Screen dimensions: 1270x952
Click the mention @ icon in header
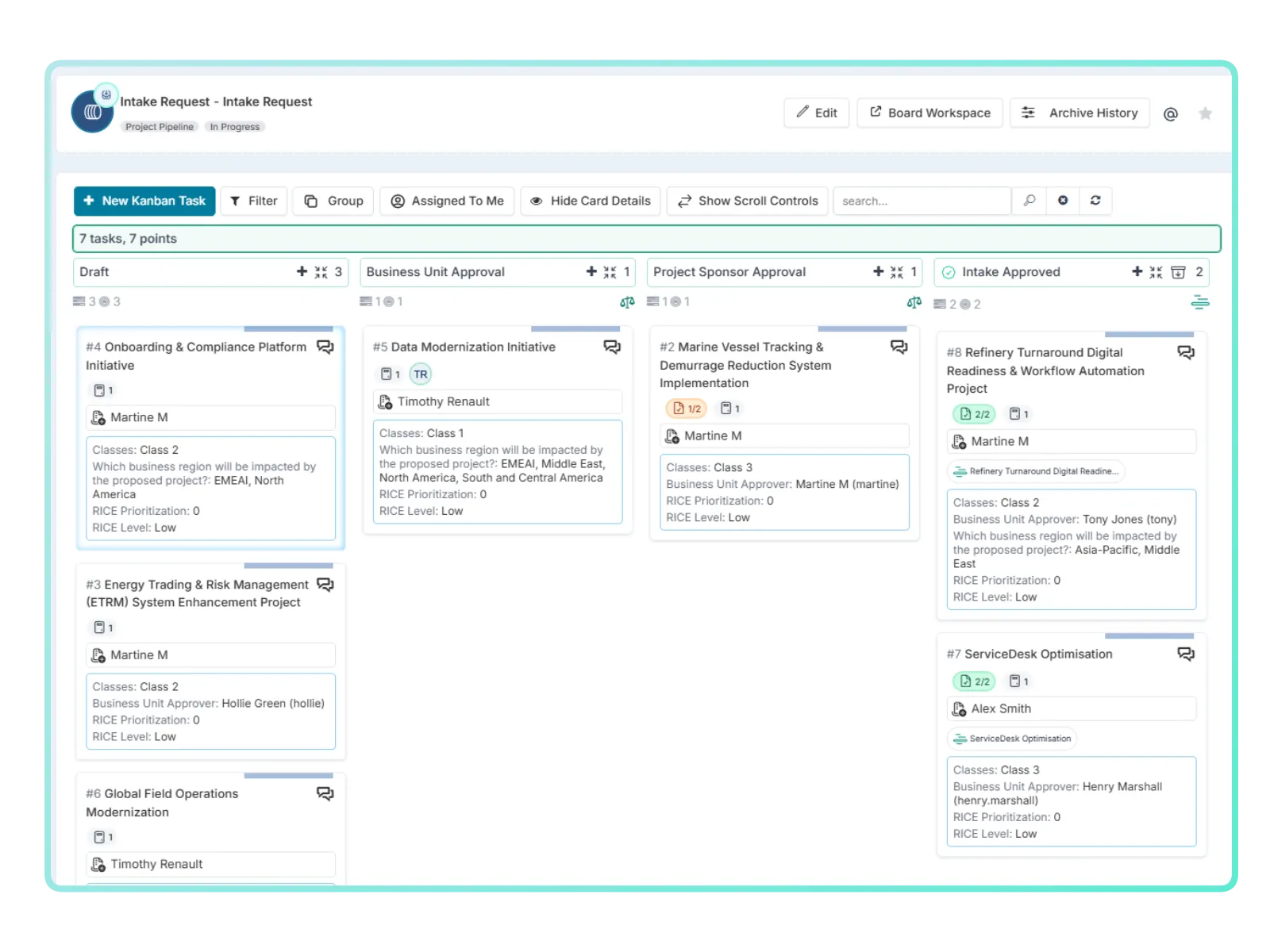[x=1170, y=113]
